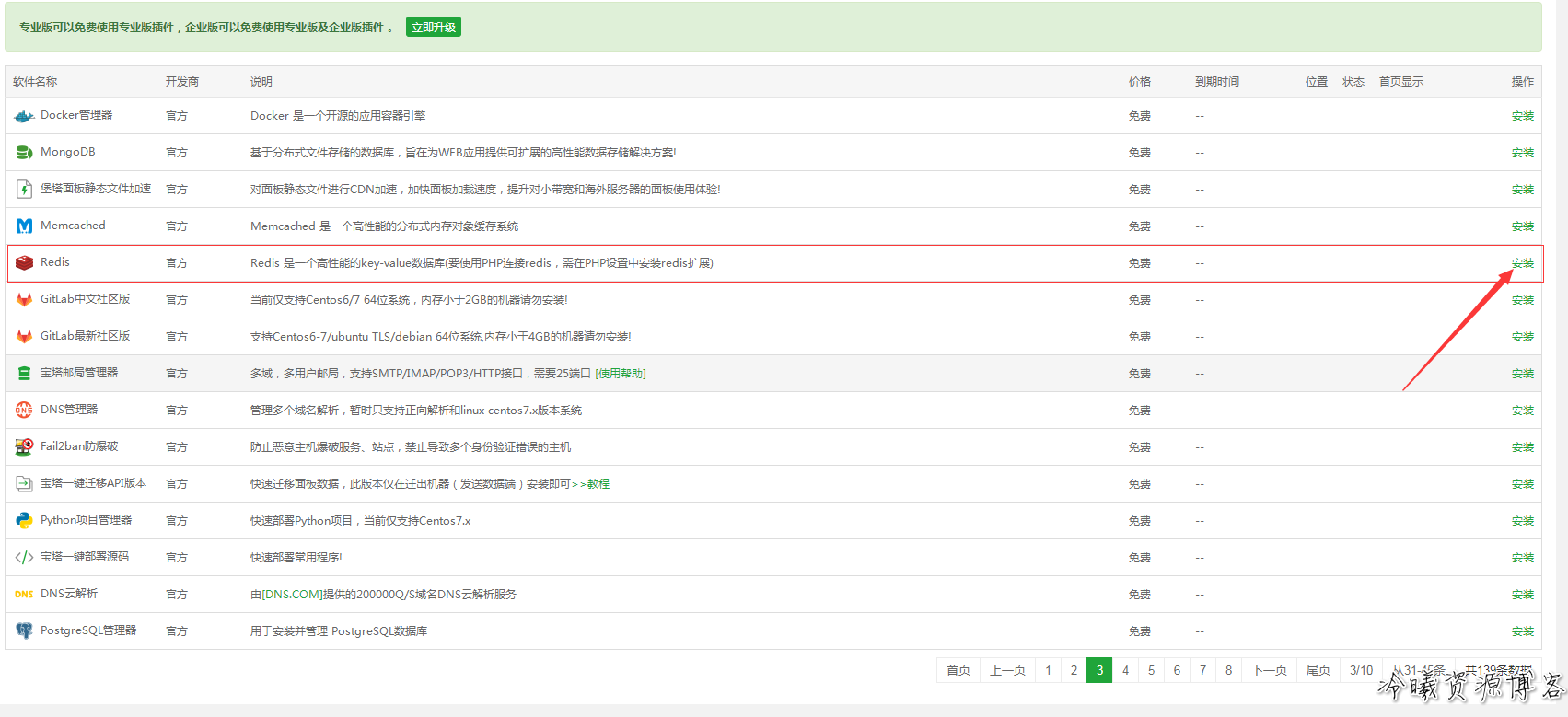Install 堡塔面板静态文件加速 via 安装 link
Image resolution: width=1568 pixels, height=717 pixels.
[x=1523, y=190]
